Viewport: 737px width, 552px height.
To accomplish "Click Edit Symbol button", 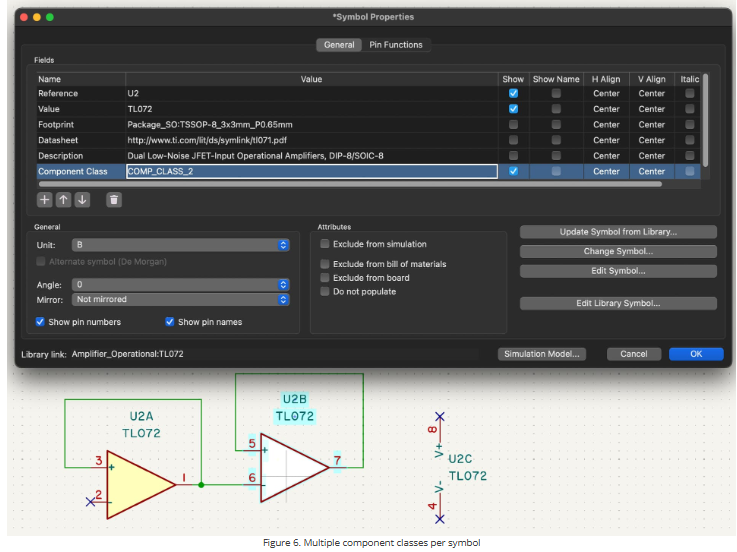I will 618,271.
